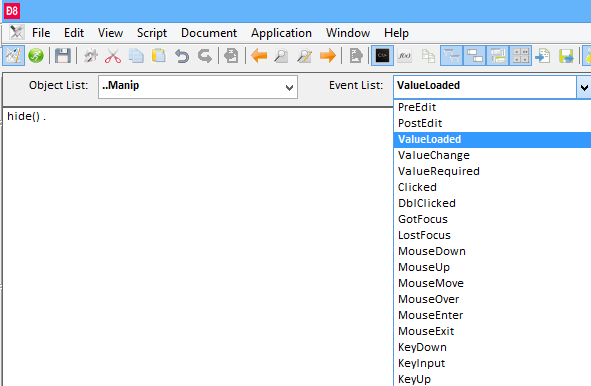591x386 pixels.
Task: Click the drafting tools designer icon
Action: (13, 56)
